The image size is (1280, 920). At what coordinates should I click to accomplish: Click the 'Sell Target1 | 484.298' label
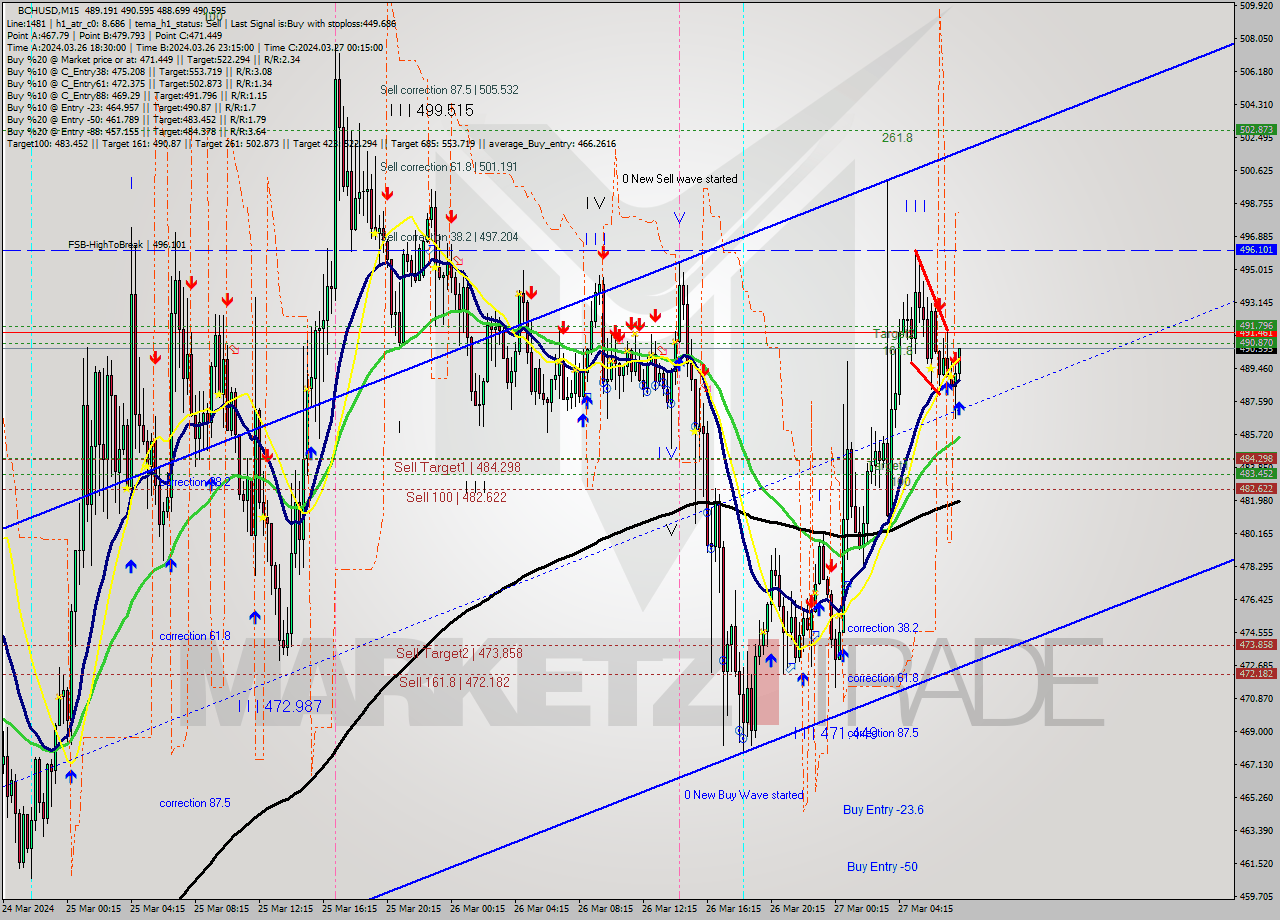[457, 467]
